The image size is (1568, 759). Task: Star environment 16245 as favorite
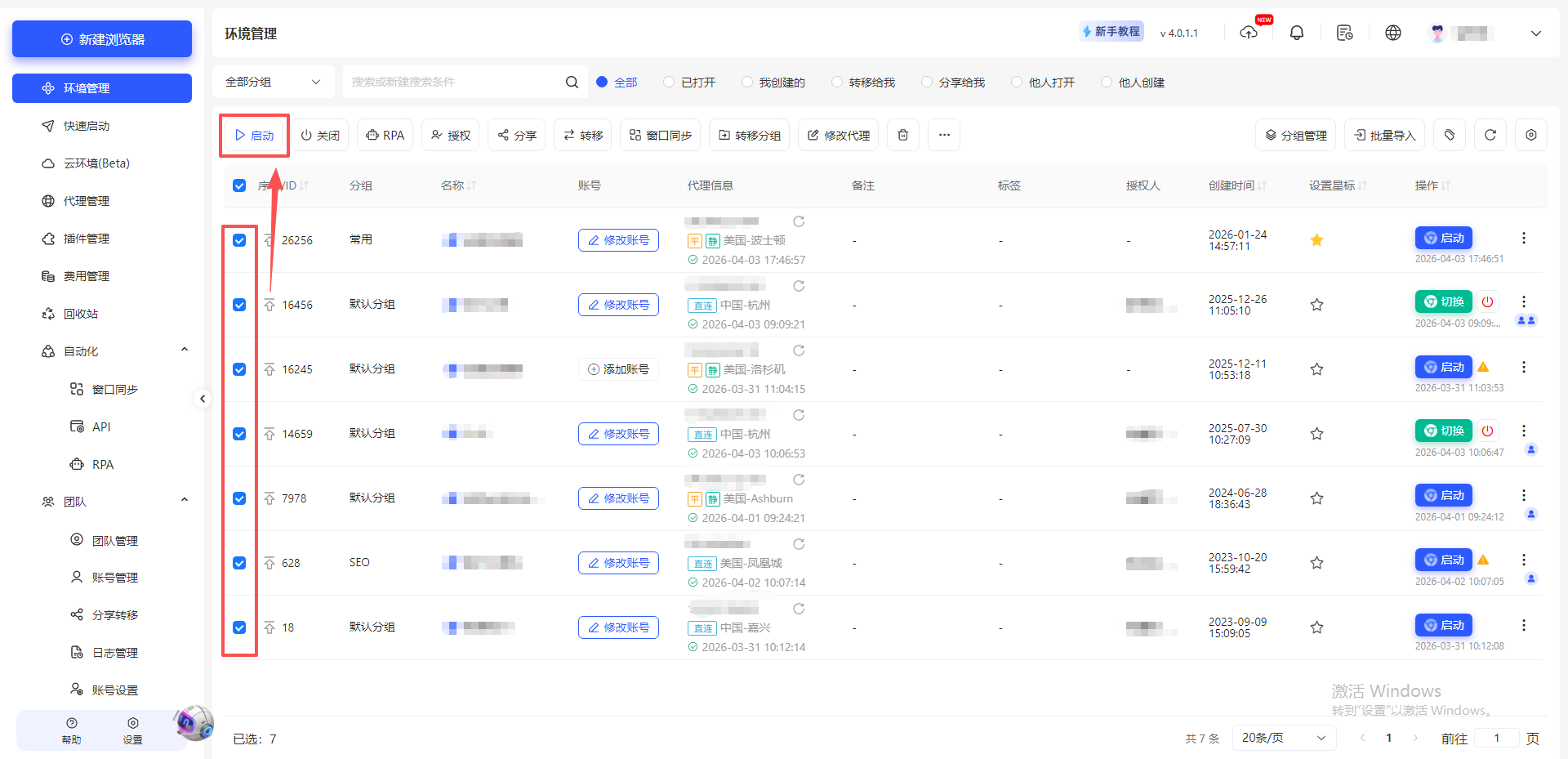pyautogui.click(x=1316, y=368)
